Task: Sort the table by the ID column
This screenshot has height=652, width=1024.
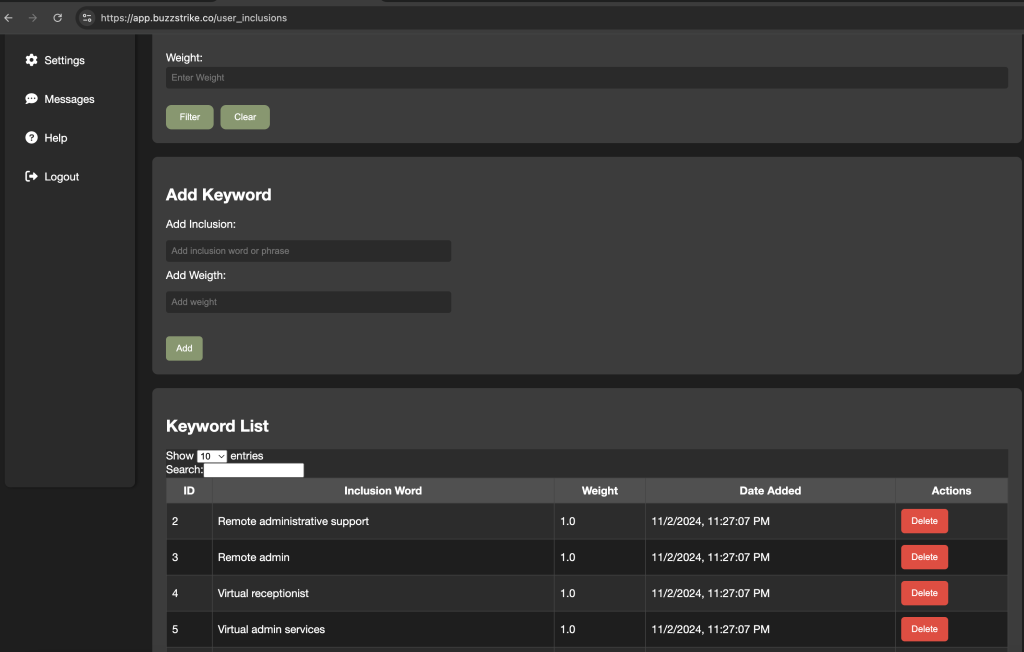Action: [x=189, y=491]
